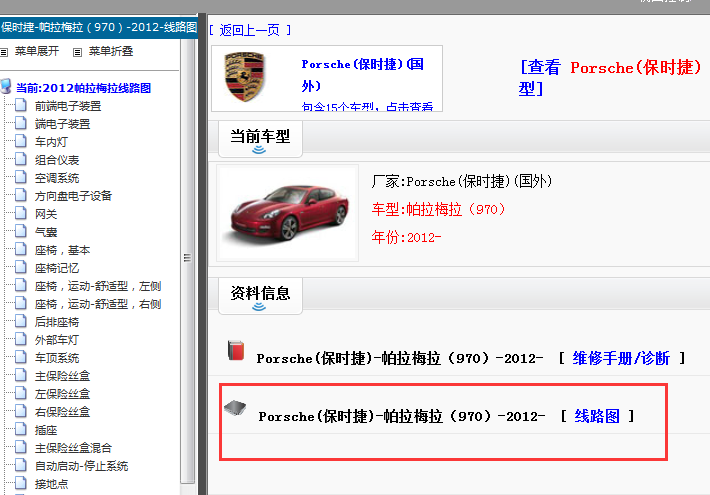Click the page icon next to 前端电子装置
Screen dimensions: 710x495
[20, 105]
